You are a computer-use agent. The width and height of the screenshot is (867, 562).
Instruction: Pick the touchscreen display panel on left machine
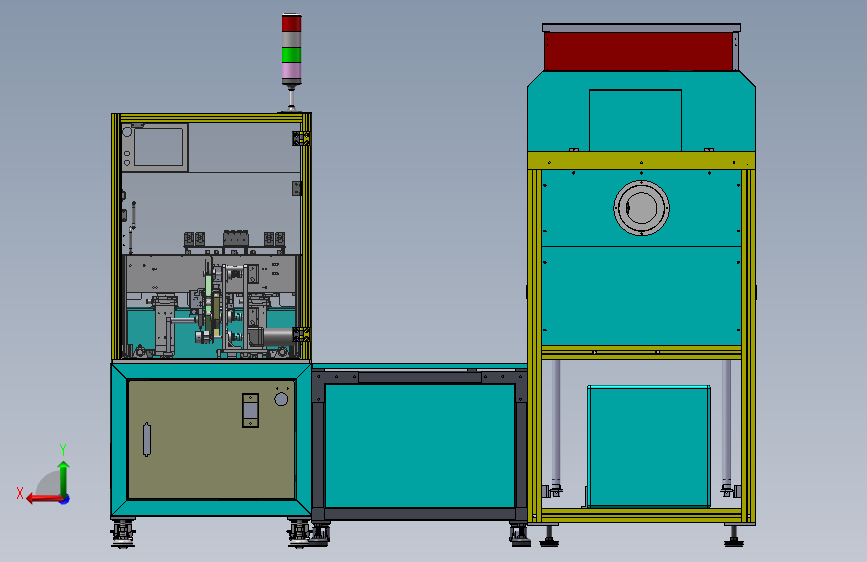159,147
